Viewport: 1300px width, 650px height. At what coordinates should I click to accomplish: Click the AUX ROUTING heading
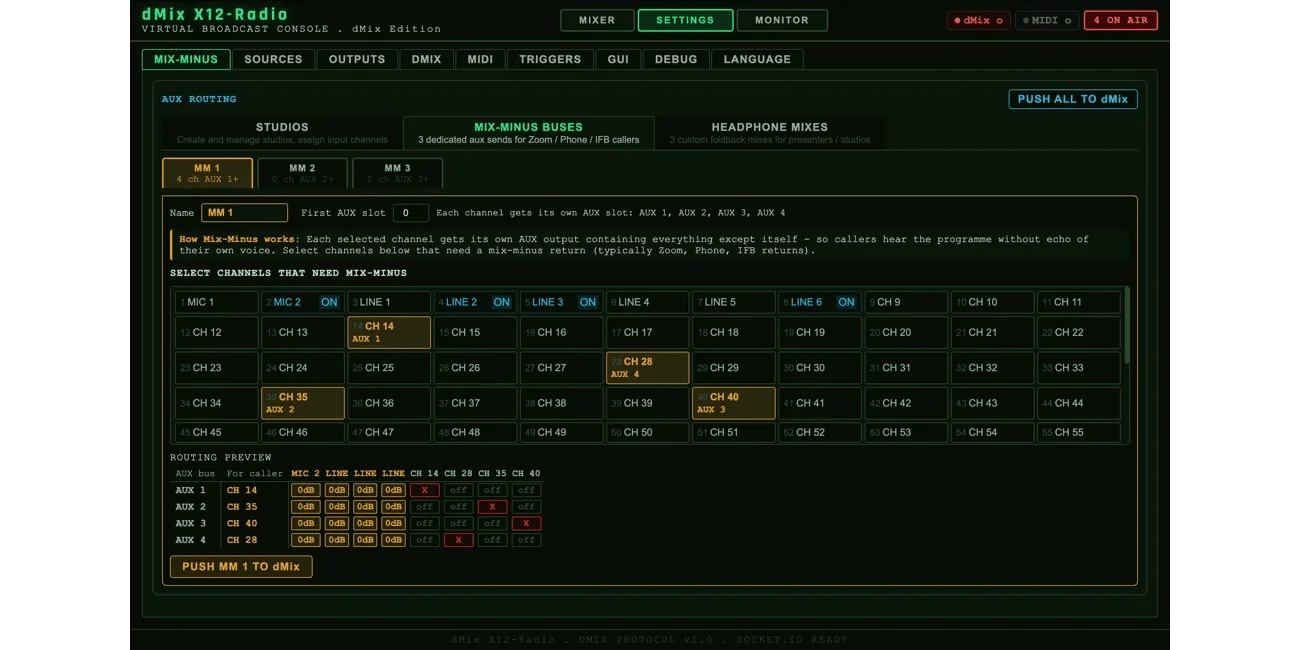[x=199, y=99]
